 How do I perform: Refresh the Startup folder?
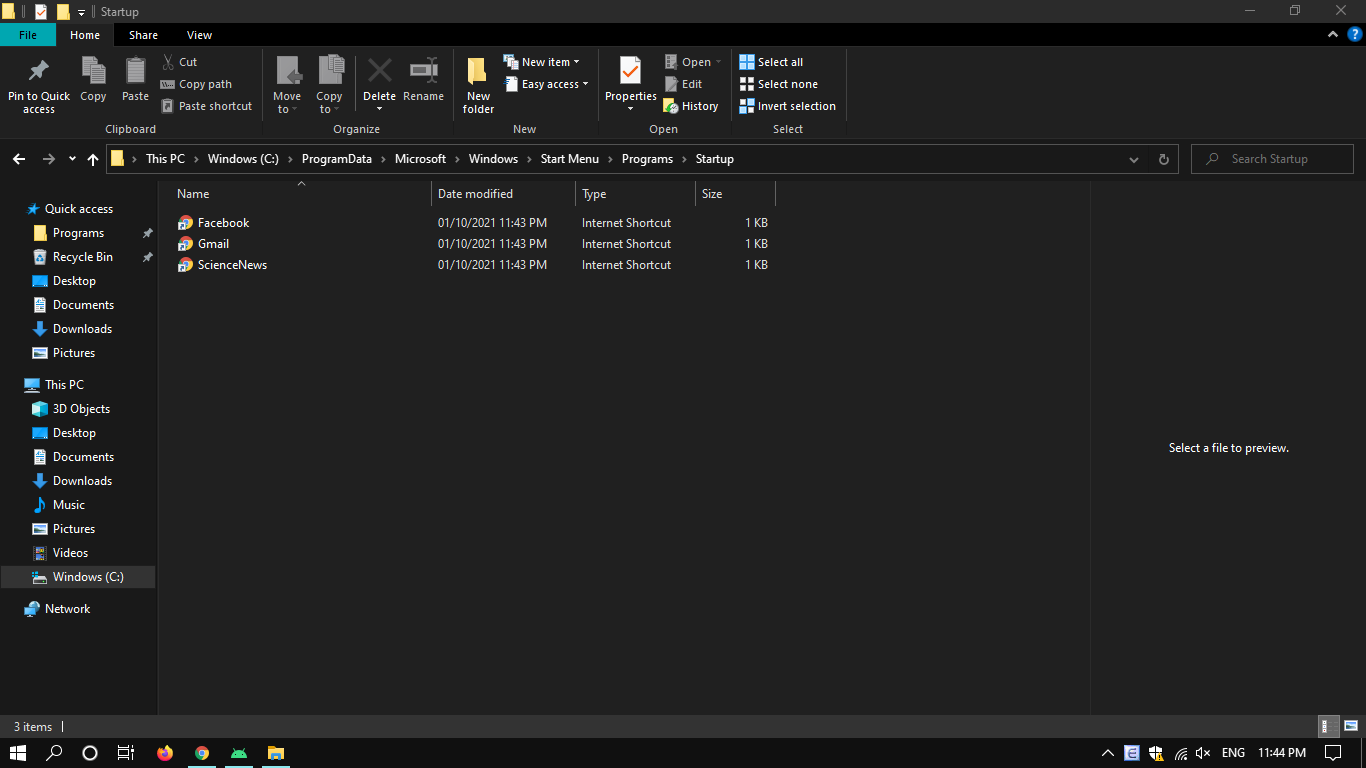pos(1163,159)
